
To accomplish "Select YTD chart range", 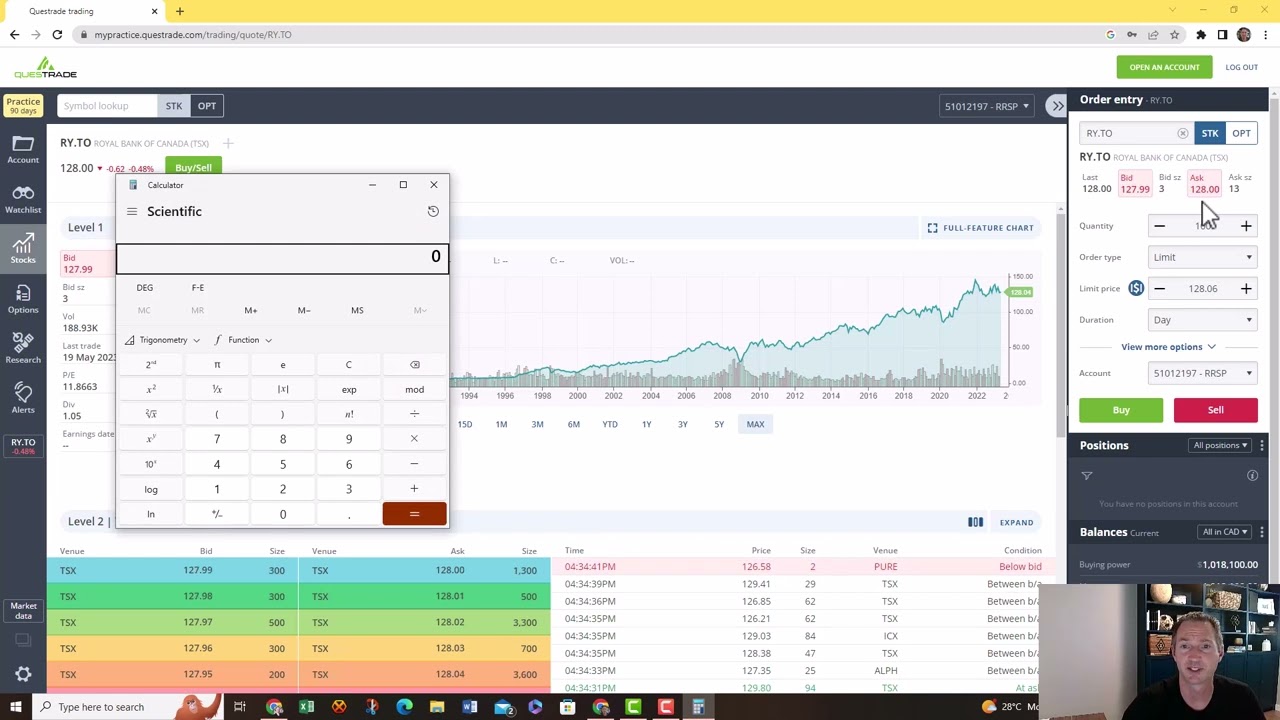I will (610, 424).
